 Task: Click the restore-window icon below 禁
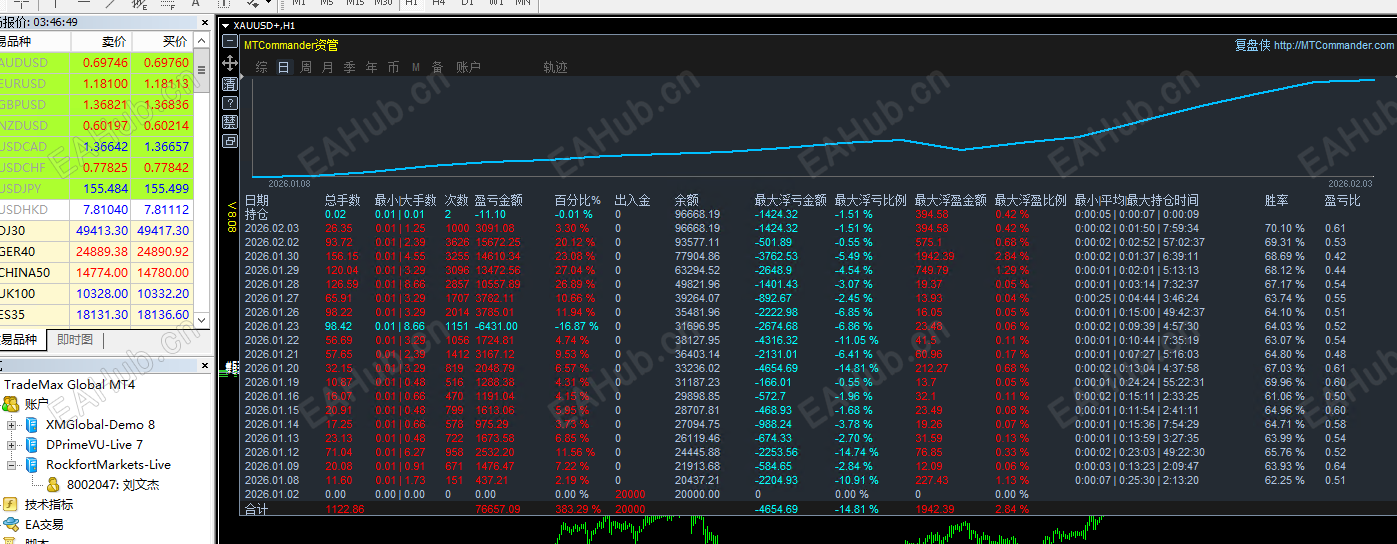(x=230, y=142)
